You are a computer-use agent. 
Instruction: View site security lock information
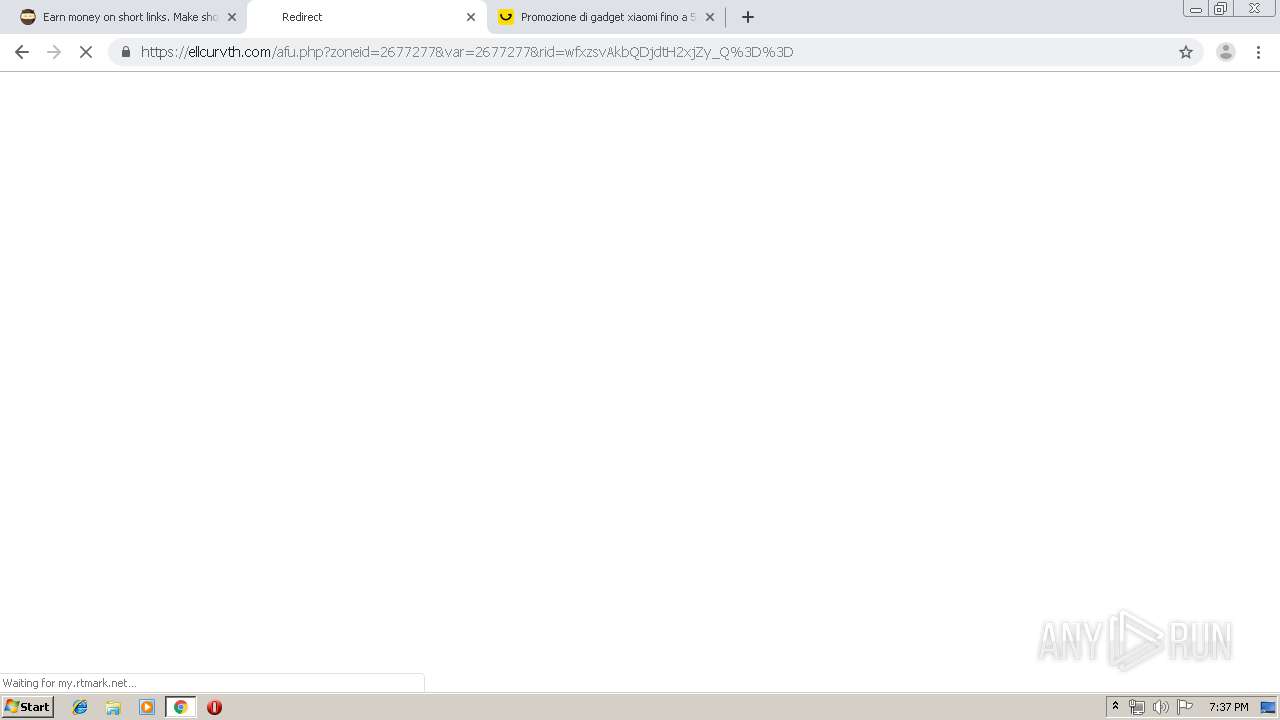pyautogui.click(x=126, y=52)
